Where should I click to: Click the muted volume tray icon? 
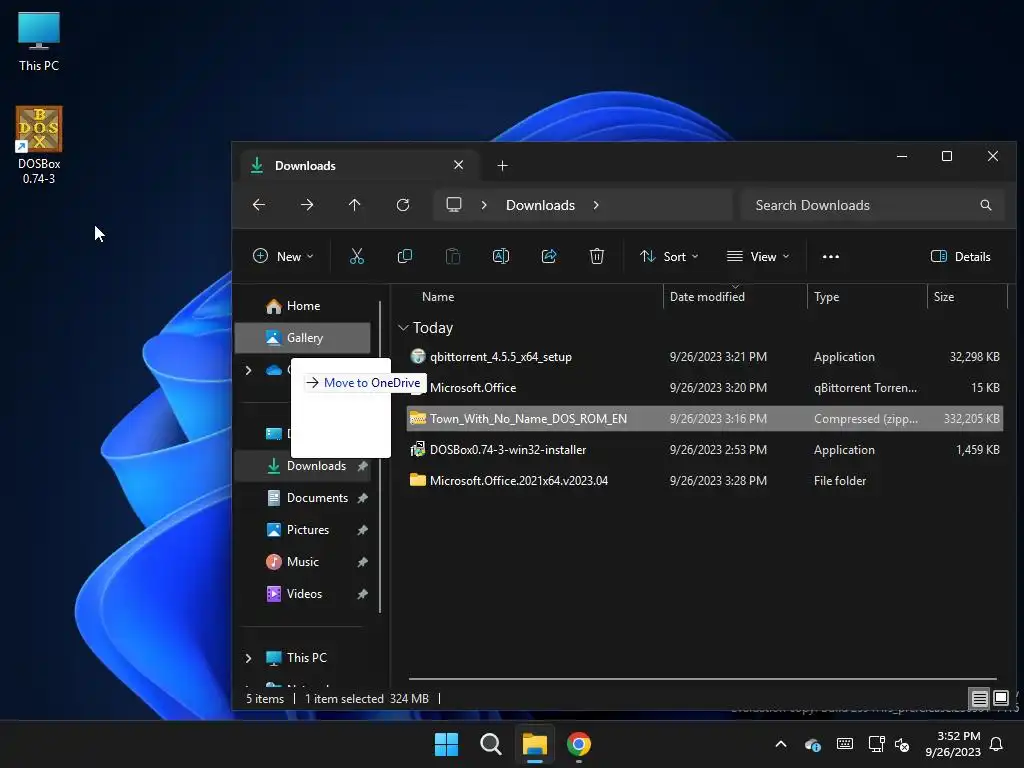pyautogui.click(x=902, y=744)
